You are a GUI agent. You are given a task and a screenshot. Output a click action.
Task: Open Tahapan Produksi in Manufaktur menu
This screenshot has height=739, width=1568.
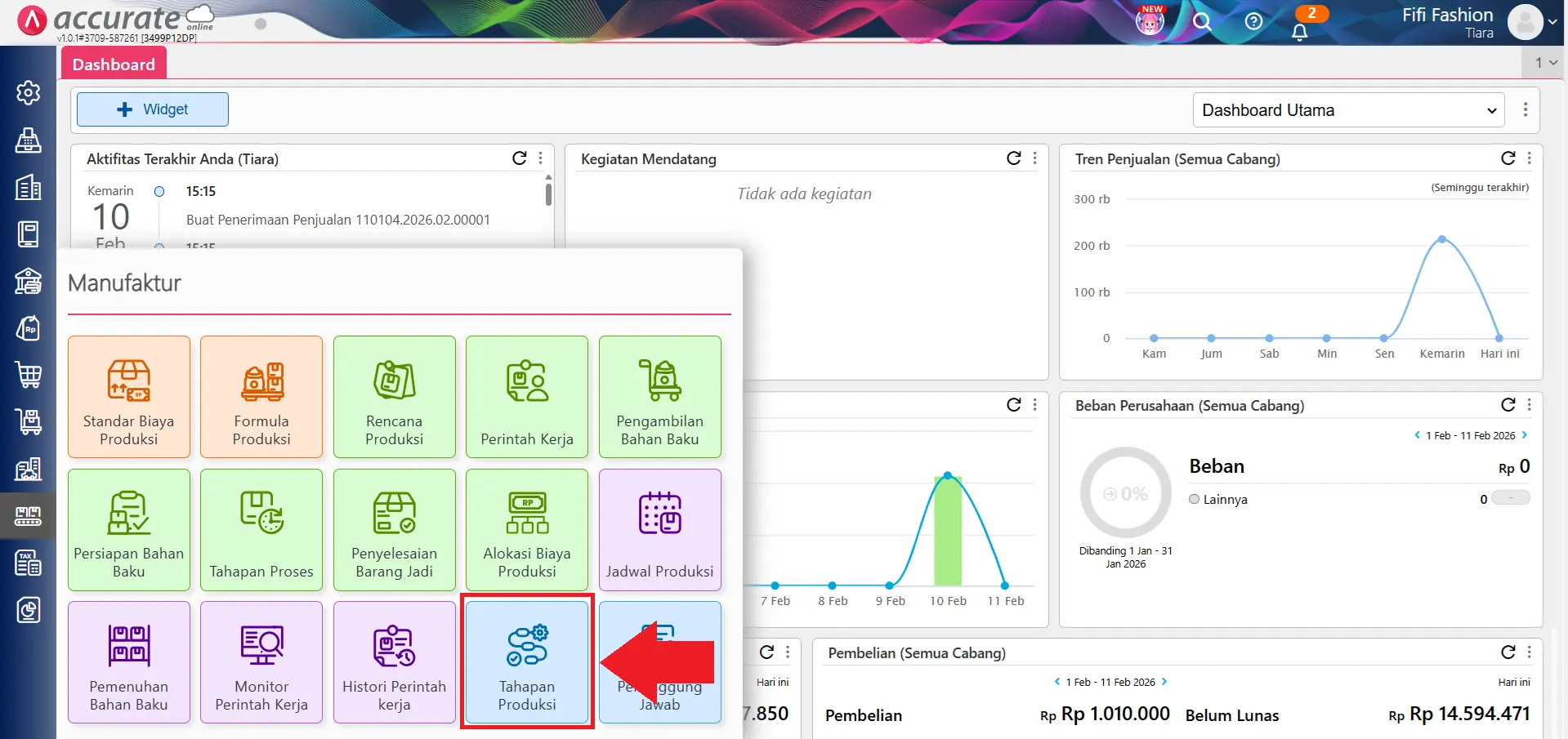point(527,662)
